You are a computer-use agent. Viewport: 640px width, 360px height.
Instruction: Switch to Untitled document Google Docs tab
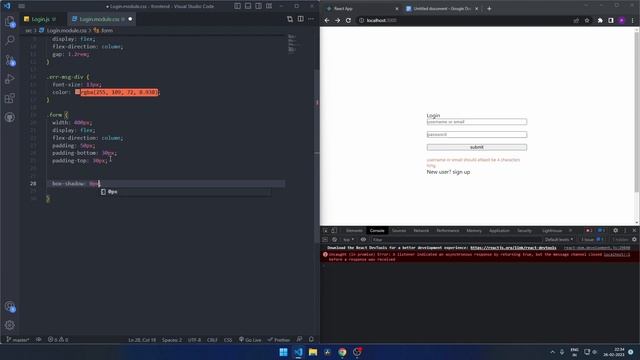pos(441,9)
